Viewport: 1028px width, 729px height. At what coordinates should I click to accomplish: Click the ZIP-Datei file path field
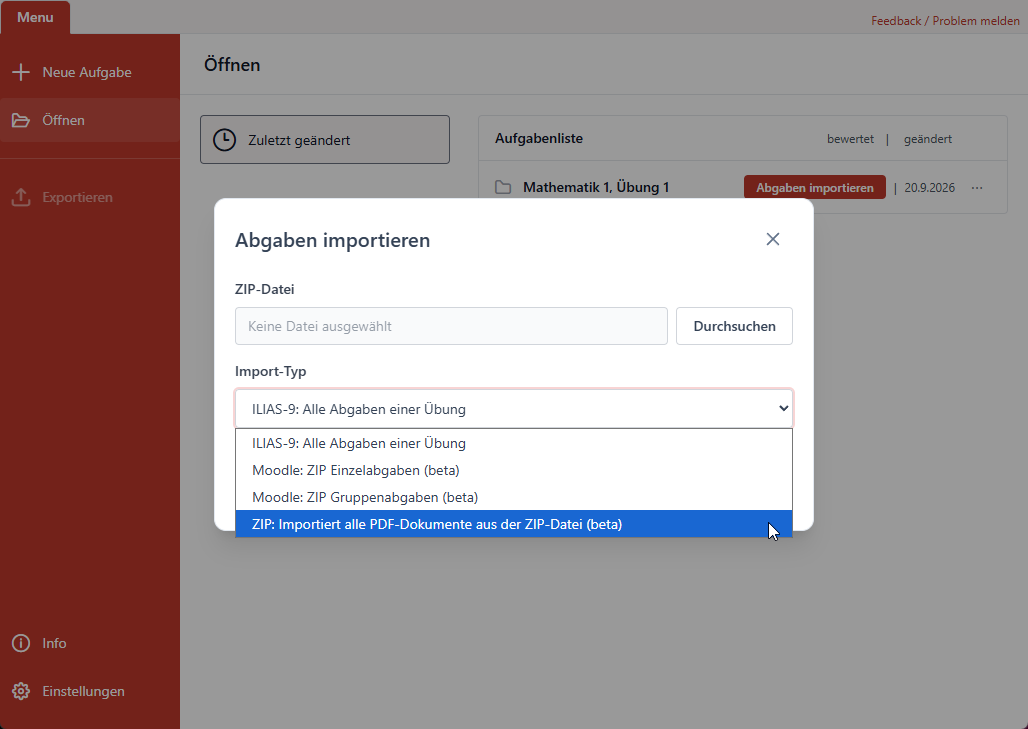451,326
